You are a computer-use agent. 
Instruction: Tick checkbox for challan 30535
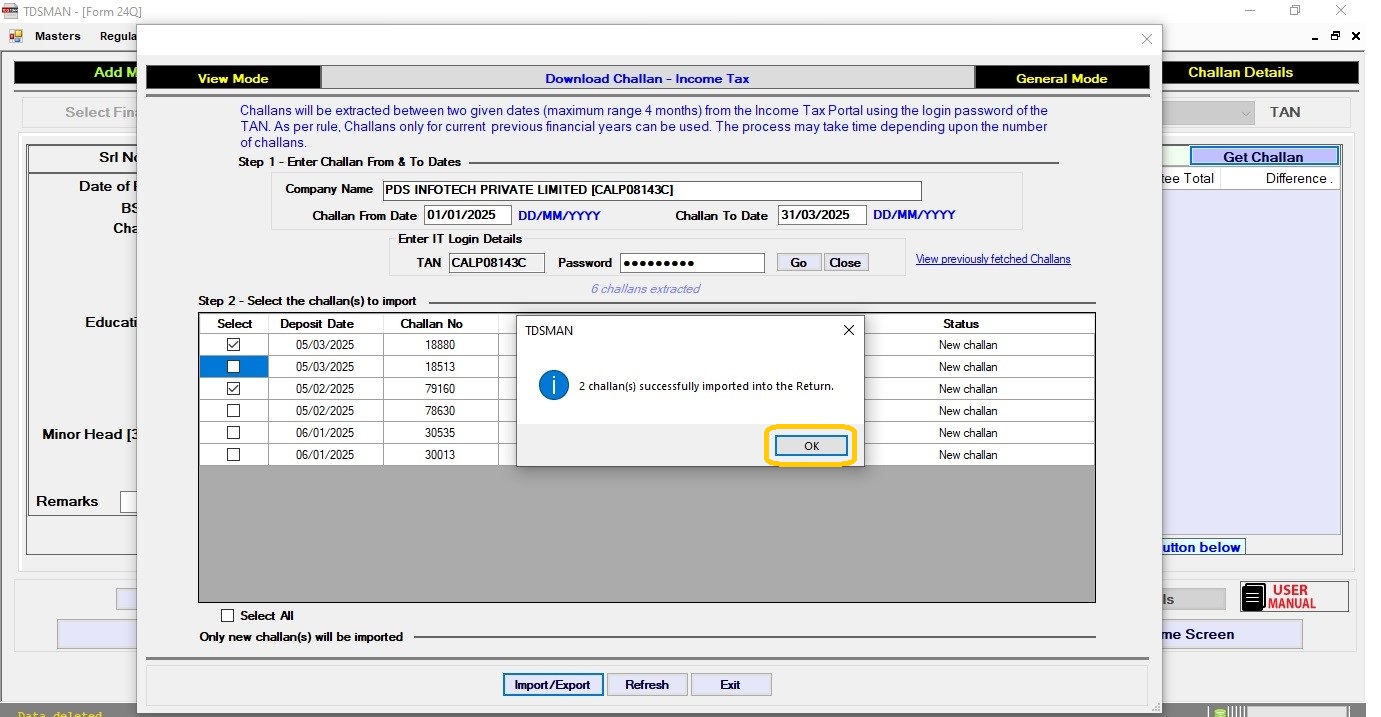[233, 433]
